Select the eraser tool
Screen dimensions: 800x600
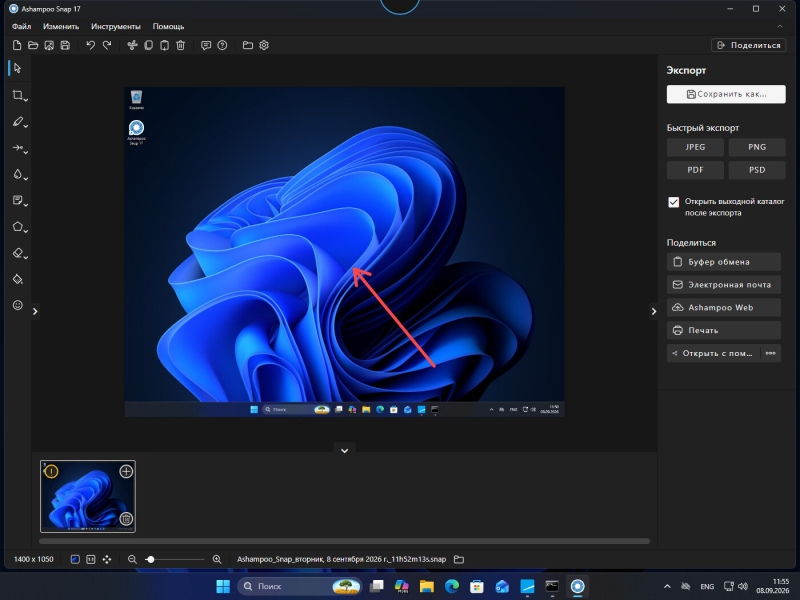click(x=17, y=253)
